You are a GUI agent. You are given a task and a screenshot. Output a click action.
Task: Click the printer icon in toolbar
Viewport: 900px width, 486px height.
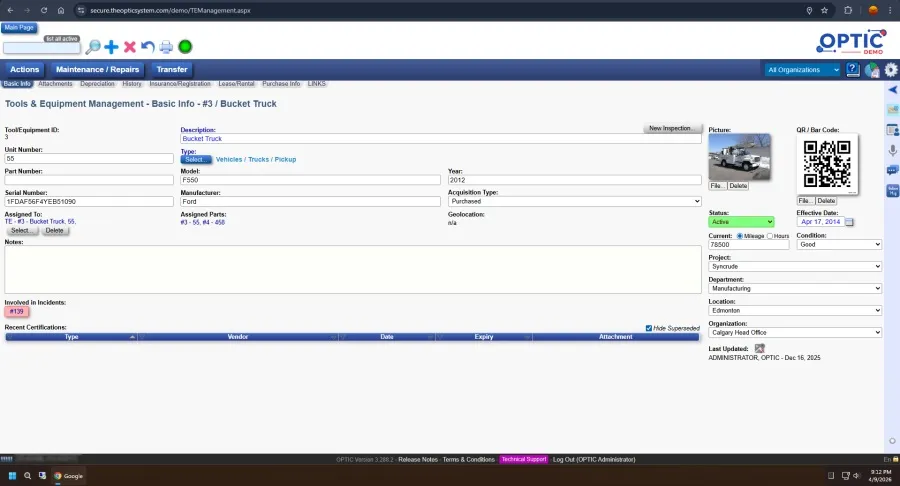point(166,47)
